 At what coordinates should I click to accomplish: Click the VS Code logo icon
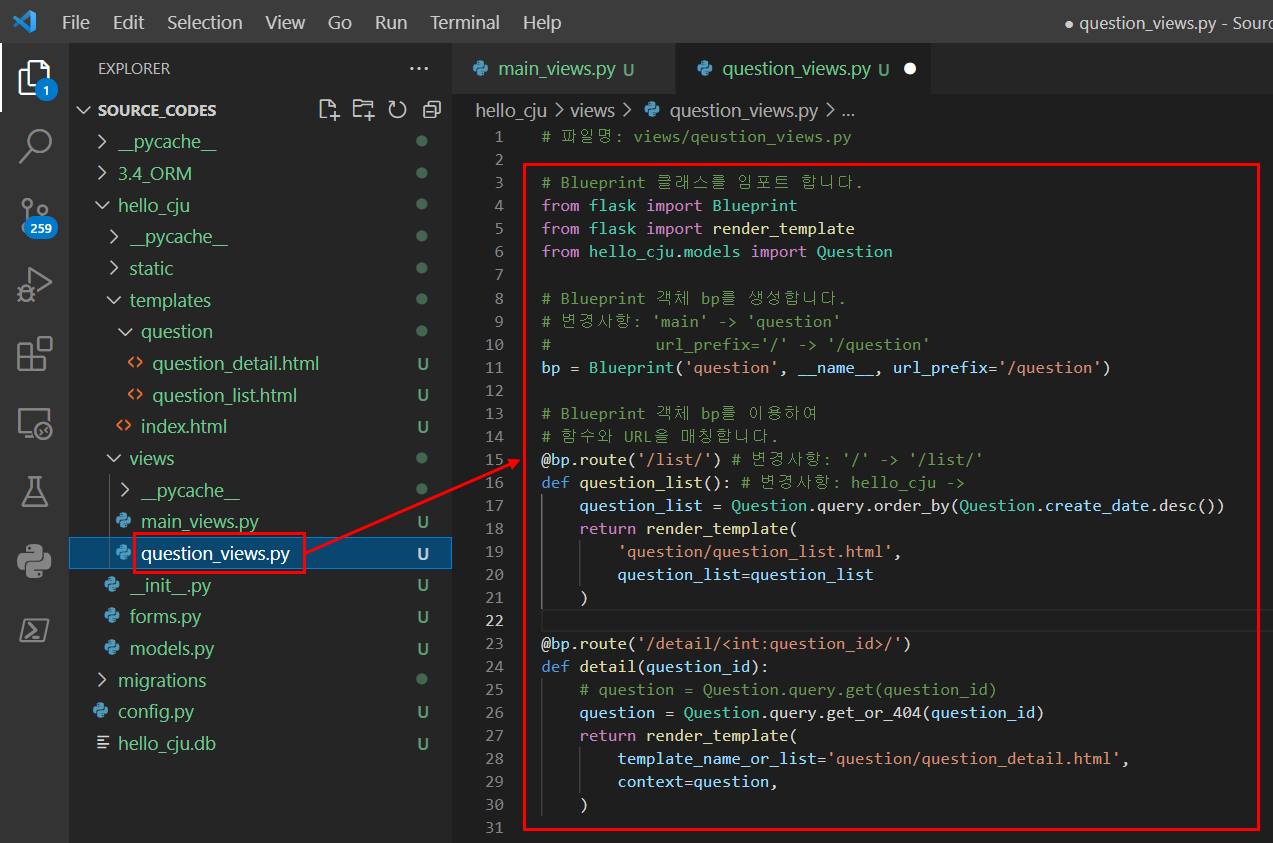(x=24, y=21)
